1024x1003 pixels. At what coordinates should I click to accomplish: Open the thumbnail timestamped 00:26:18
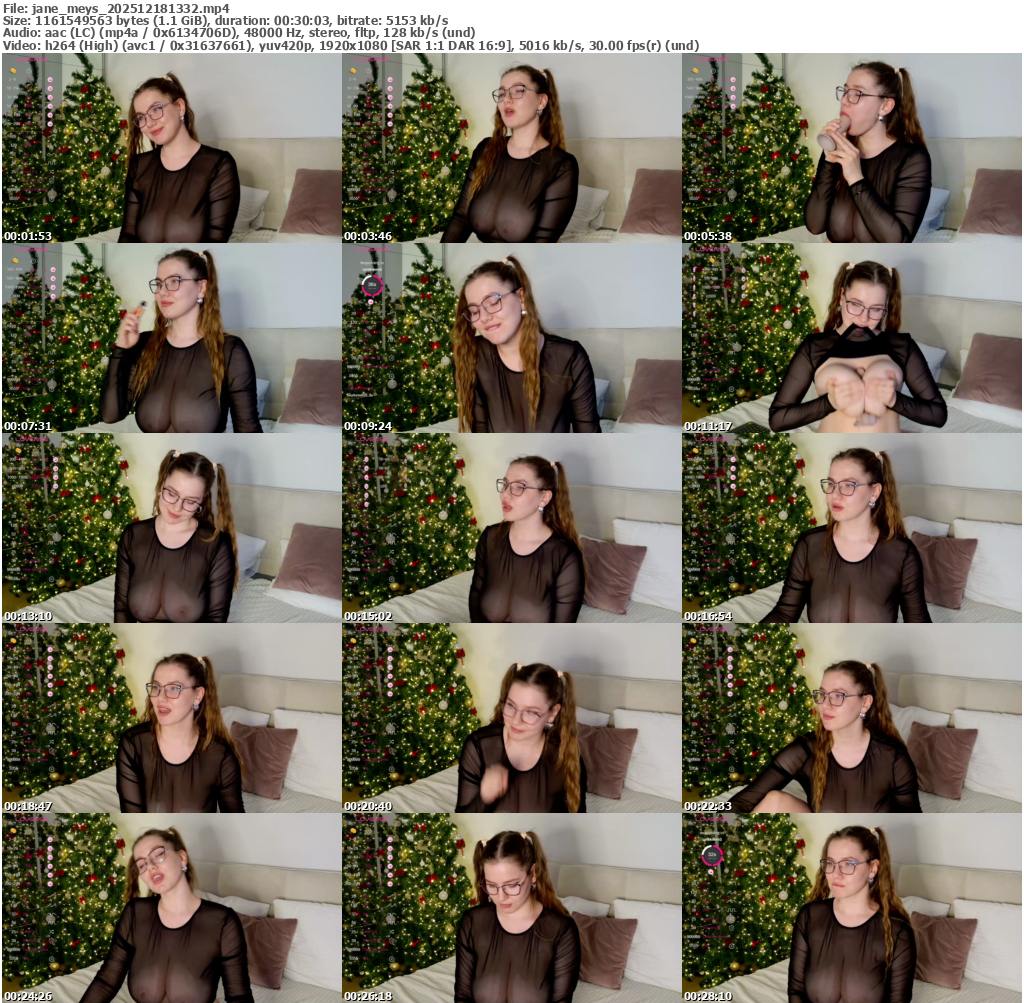click(x=511, y=908)
